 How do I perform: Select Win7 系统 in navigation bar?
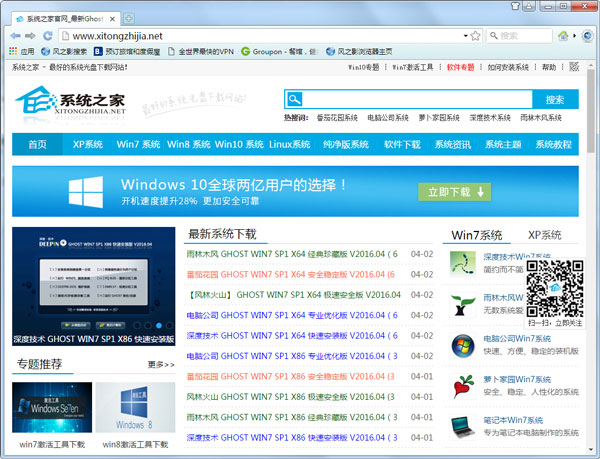[x=138, y=144]
